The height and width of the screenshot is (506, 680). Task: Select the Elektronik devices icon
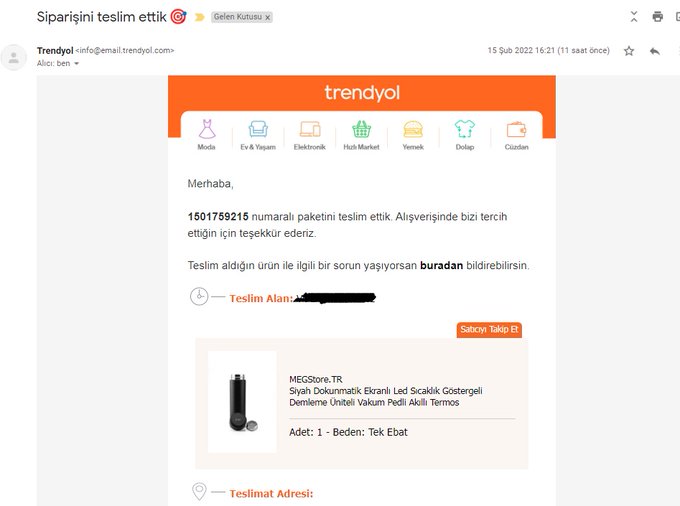tap(310, 129)
